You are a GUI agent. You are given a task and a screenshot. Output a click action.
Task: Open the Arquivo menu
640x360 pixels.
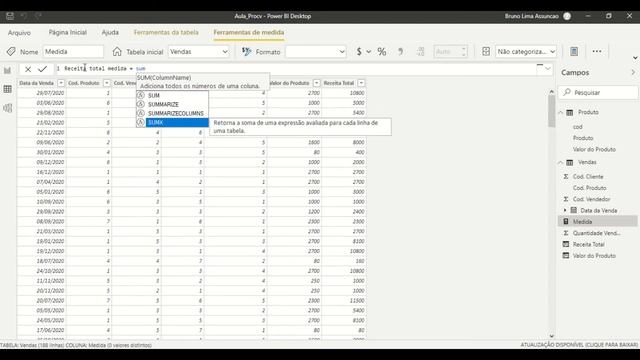pos(19,33)
